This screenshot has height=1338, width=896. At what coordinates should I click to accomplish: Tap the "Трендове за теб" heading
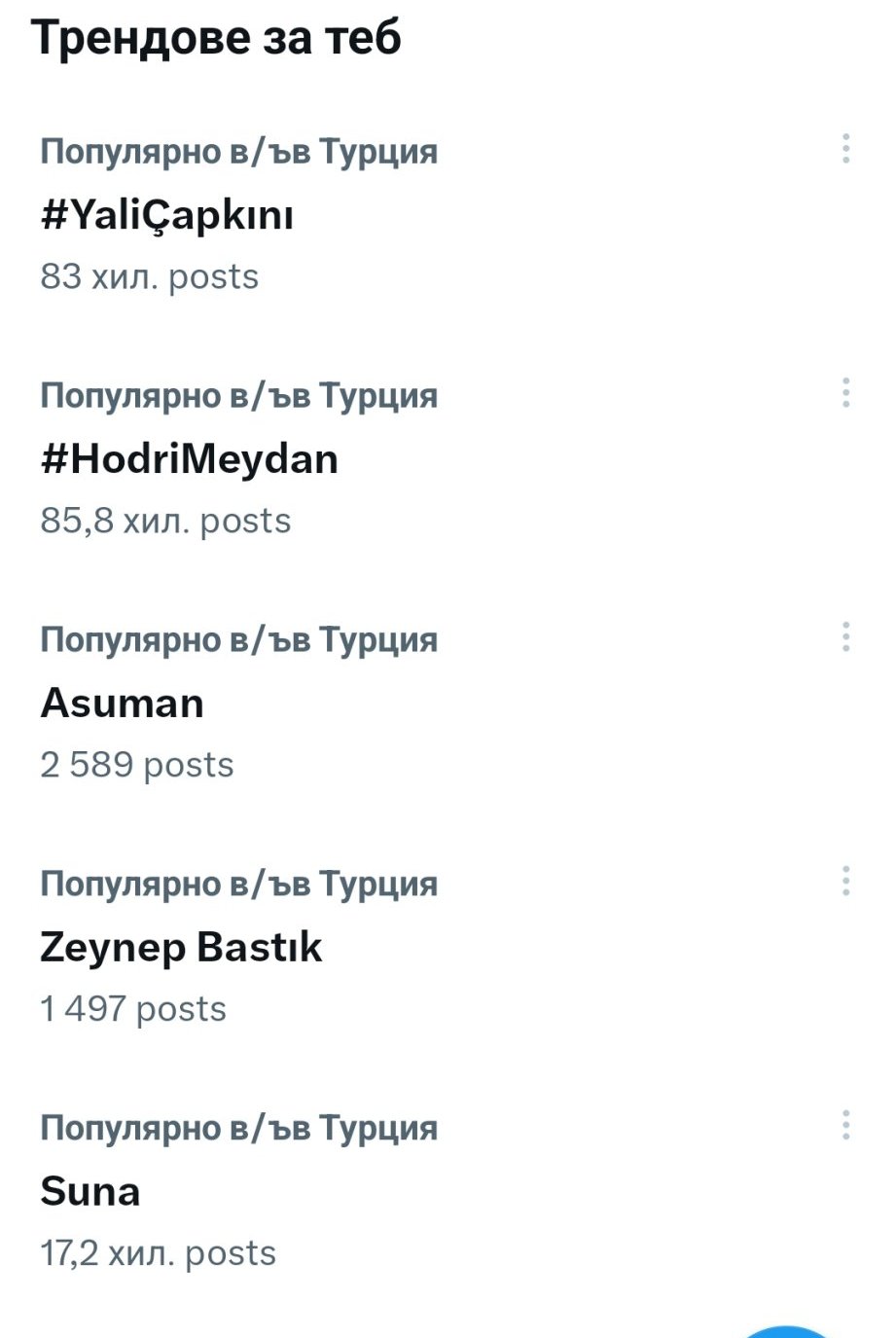pos(216,39)
